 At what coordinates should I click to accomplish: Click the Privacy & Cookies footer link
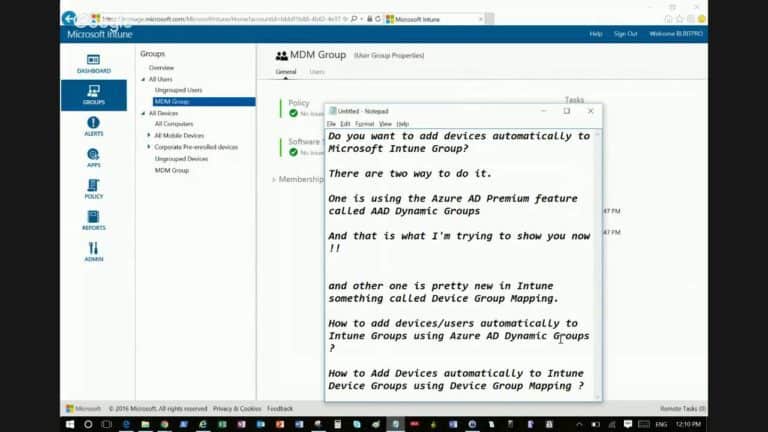tap(237, 408)
